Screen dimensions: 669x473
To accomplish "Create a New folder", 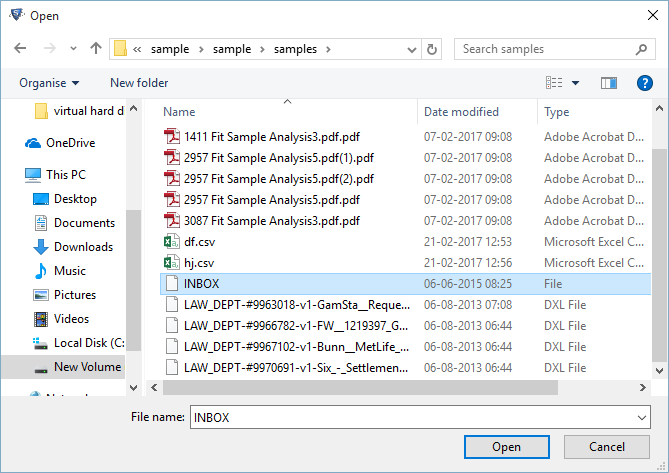I will [x=139, y=83].
